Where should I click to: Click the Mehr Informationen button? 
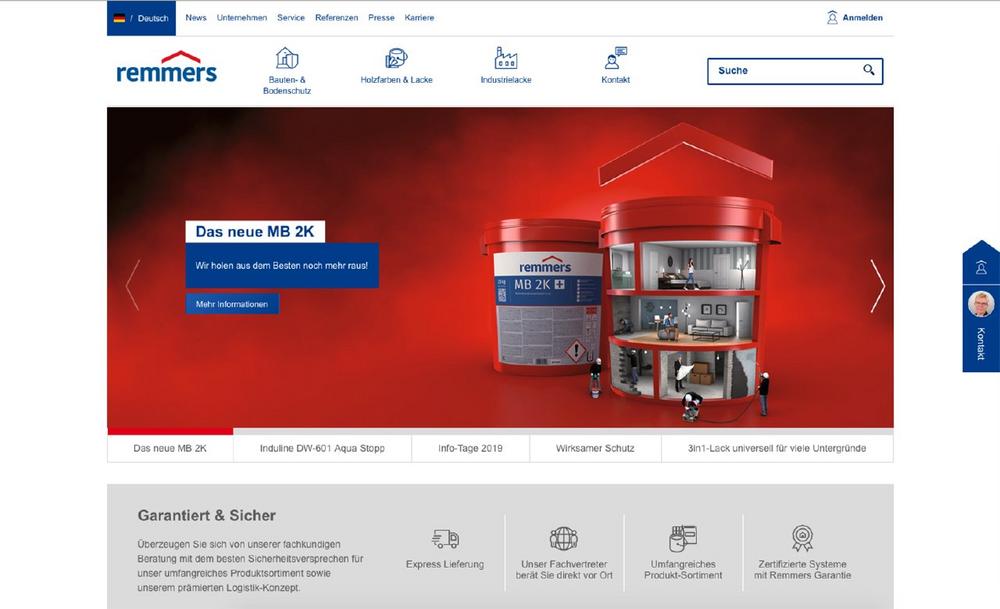tap(232, 304)
